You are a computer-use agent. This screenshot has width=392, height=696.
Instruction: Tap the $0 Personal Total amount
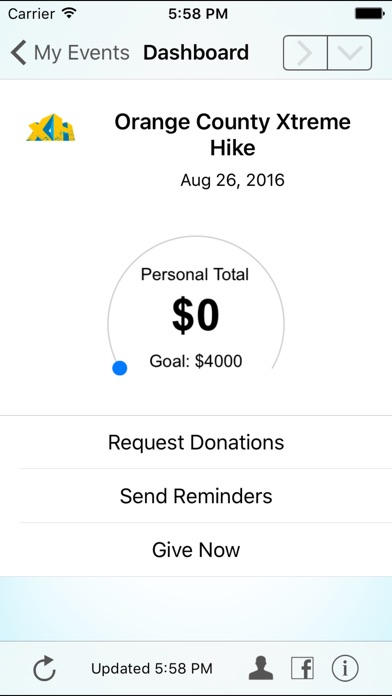[x=196, y=316]
